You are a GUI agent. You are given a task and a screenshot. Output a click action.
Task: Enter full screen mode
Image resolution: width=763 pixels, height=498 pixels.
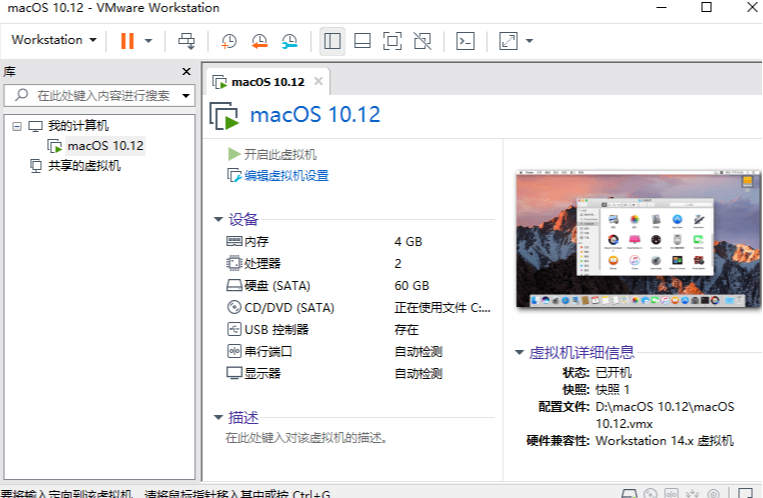(392, 41)
